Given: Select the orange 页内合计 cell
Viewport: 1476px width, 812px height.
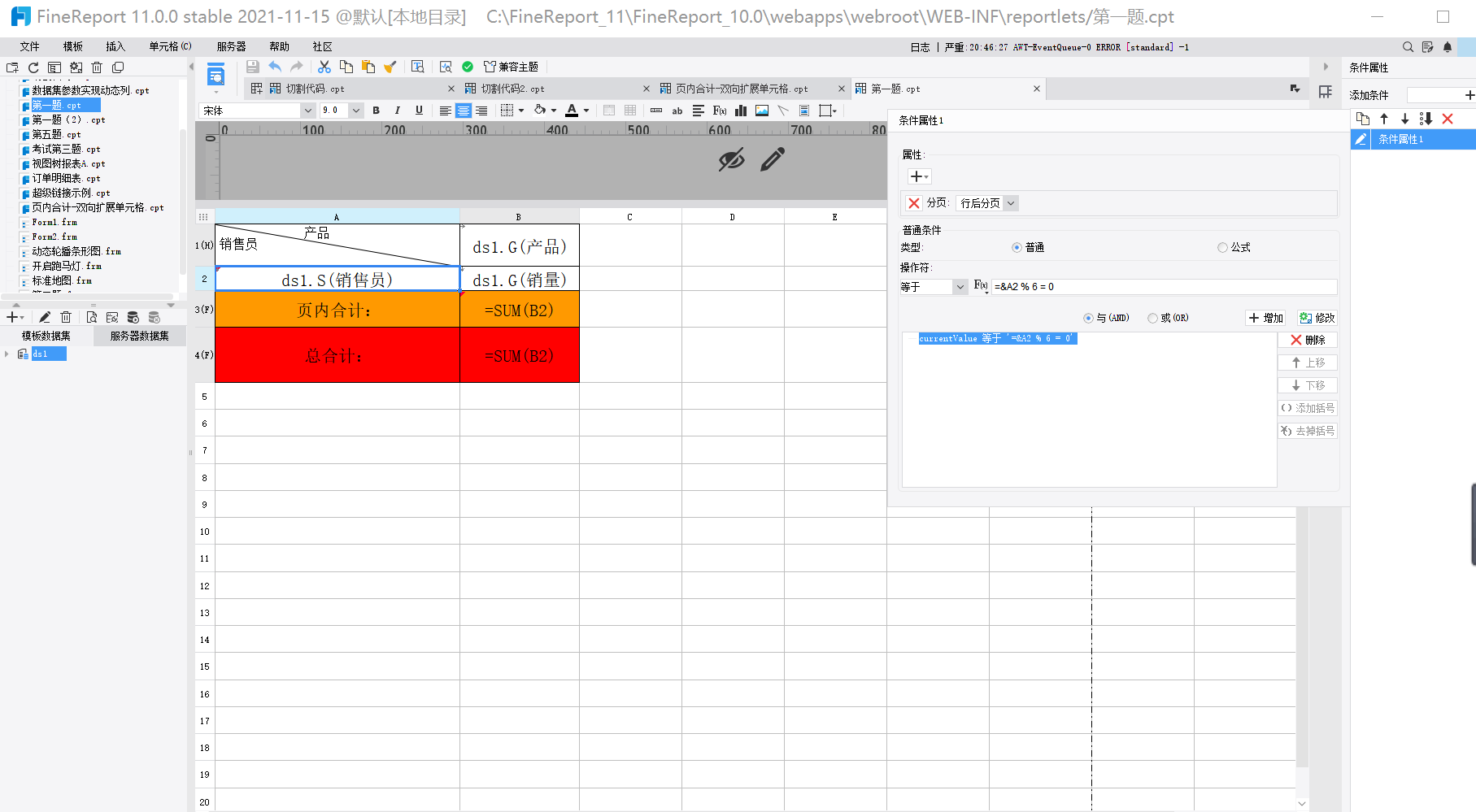Looking at the screenshot, I should point(337,310).
